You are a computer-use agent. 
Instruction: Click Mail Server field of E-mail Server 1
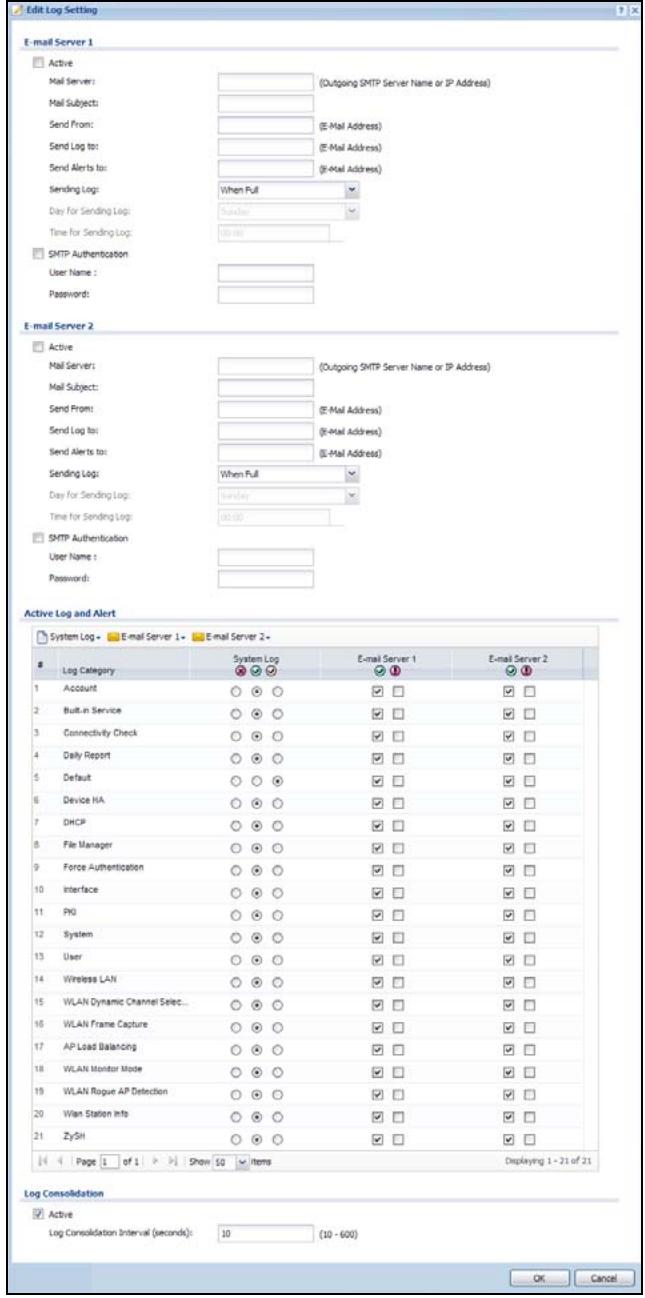click(x=266, y=82)
